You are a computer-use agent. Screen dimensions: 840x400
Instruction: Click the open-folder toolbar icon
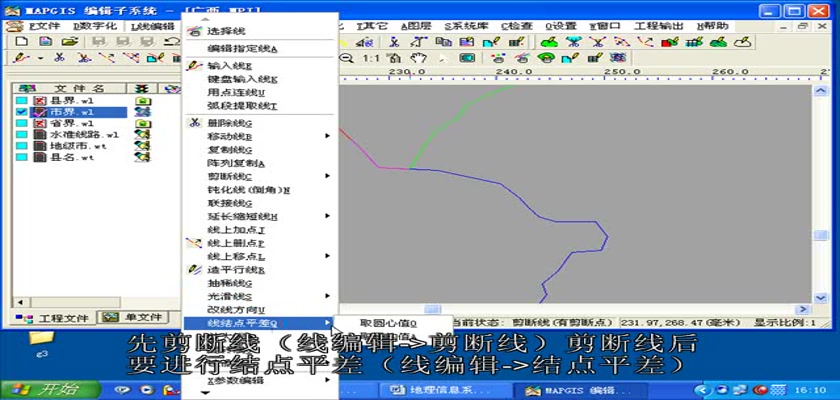click(x=70, y=42)
